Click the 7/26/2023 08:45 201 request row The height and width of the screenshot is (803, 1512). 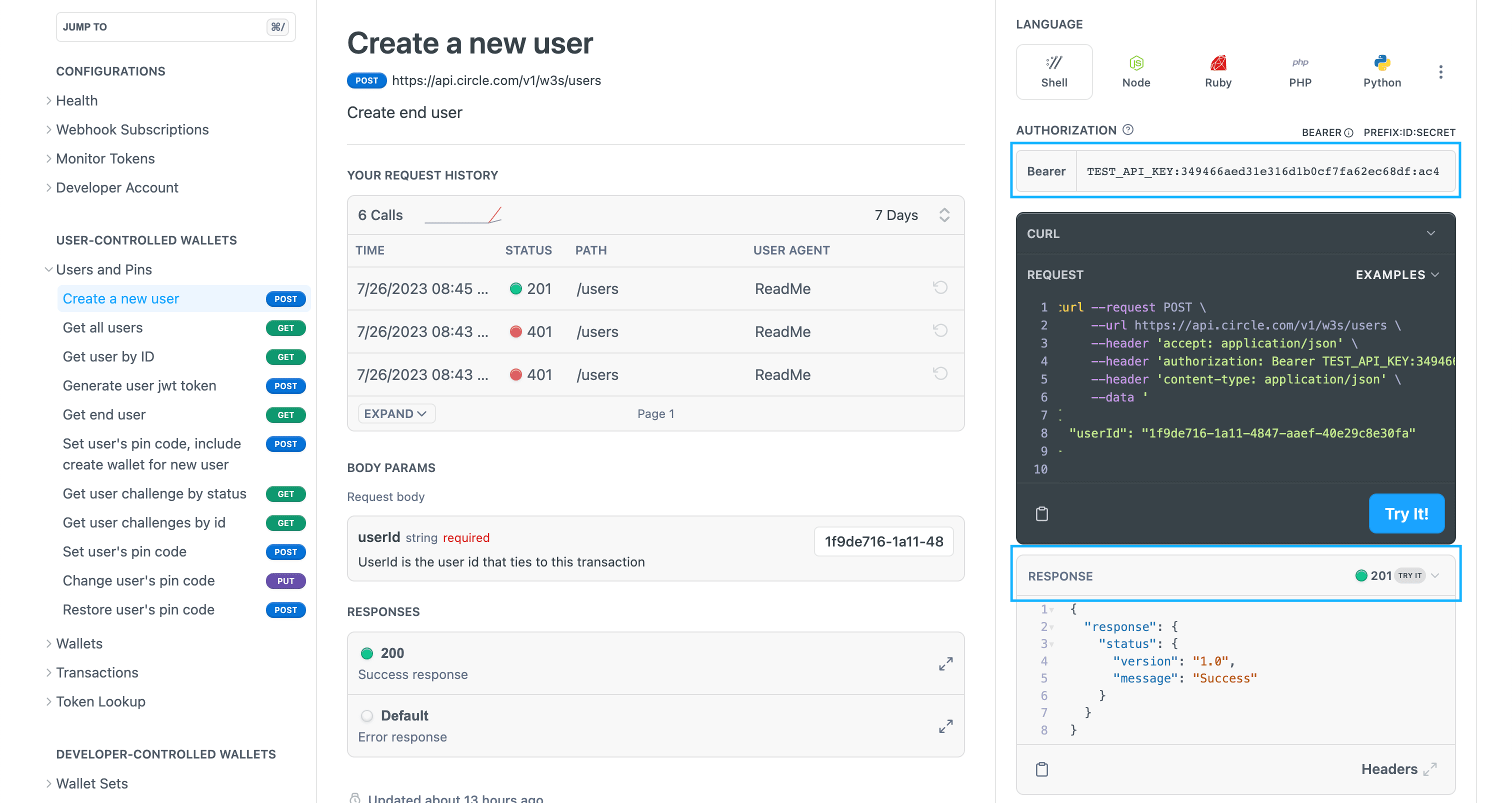[x=655, y=288]
